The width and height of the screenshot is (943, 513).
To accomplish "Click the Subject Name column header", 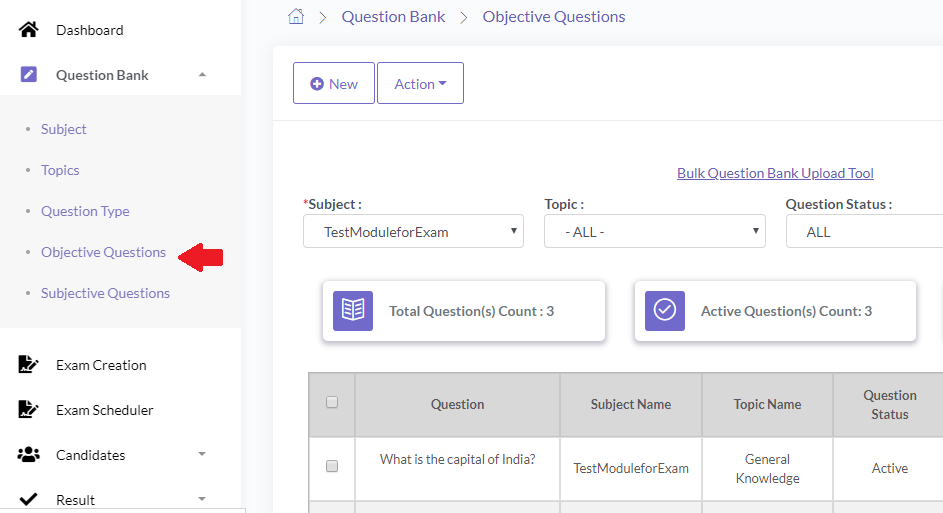I will (x=631, y=405).
